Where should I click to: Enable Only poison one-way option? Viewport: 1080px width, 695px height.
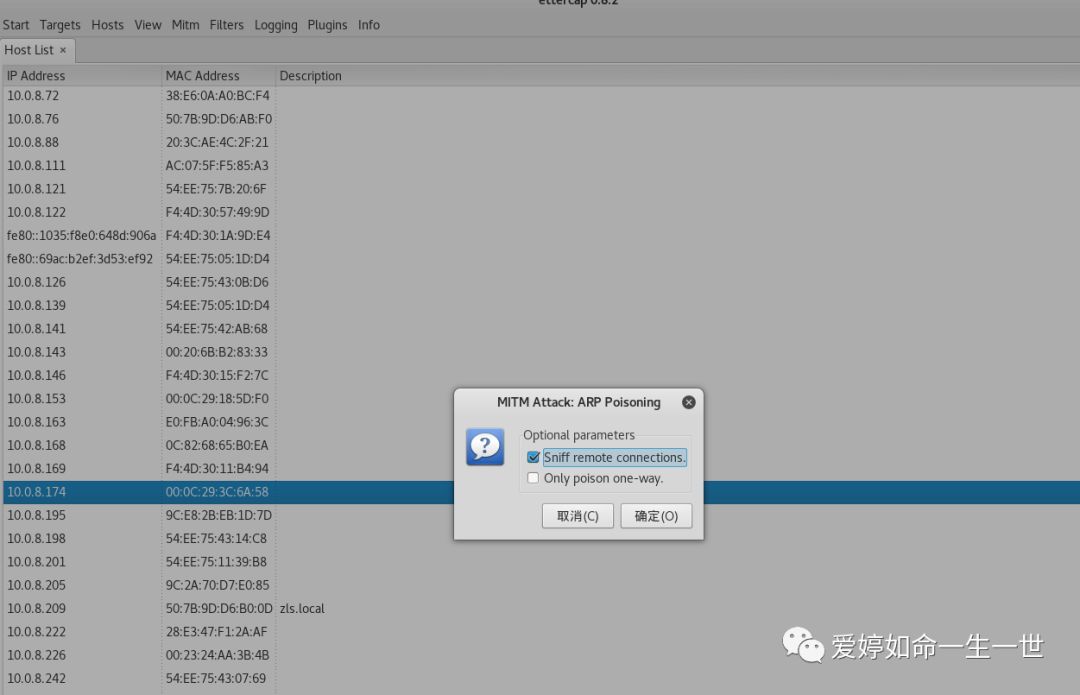(x=533, y=478)
